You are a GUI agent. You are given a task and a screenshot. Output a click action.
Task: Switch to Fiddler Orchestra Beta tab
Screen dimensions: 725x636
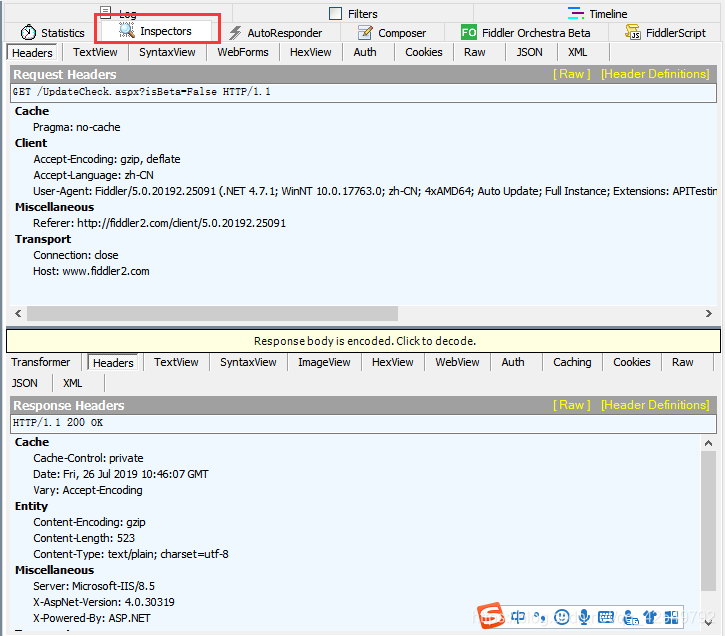pos(526,33)
